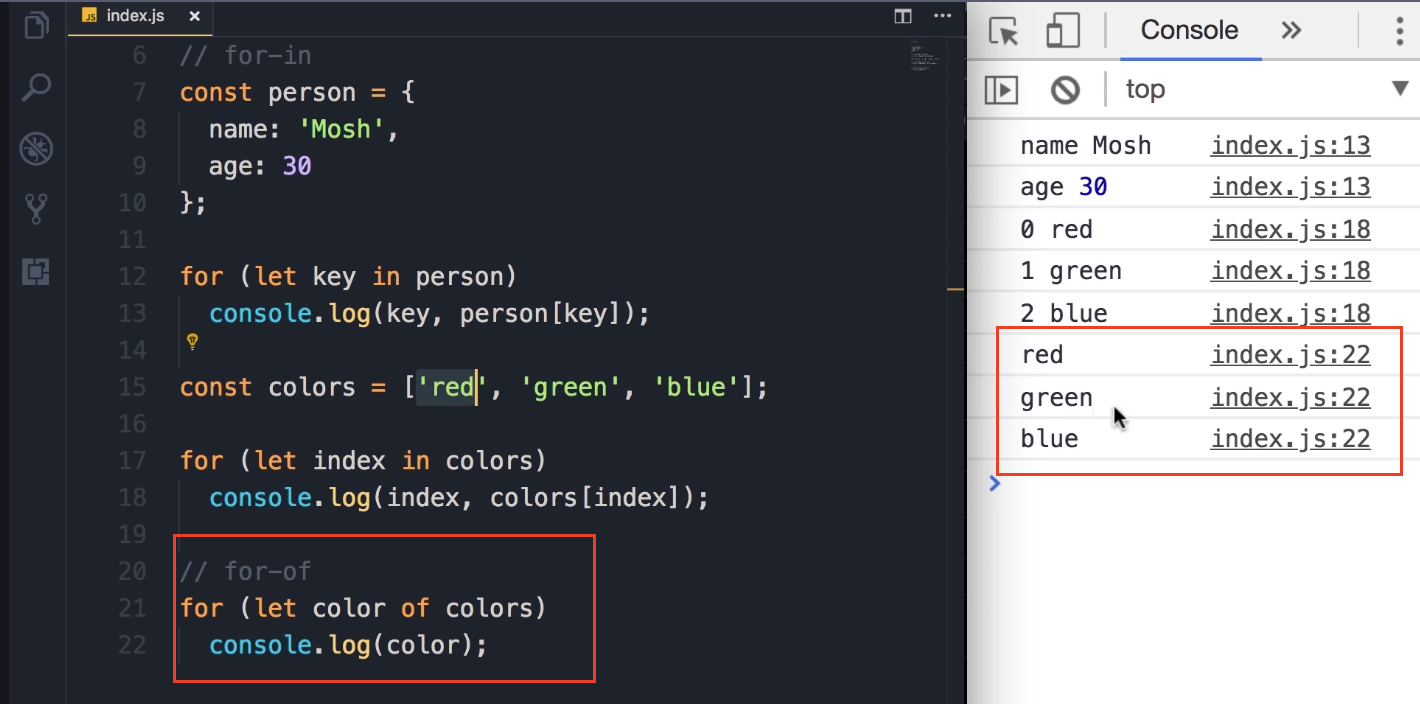Toggle the console sidebar panel
Screen dimensions: 1420x704
[1001, 90]
